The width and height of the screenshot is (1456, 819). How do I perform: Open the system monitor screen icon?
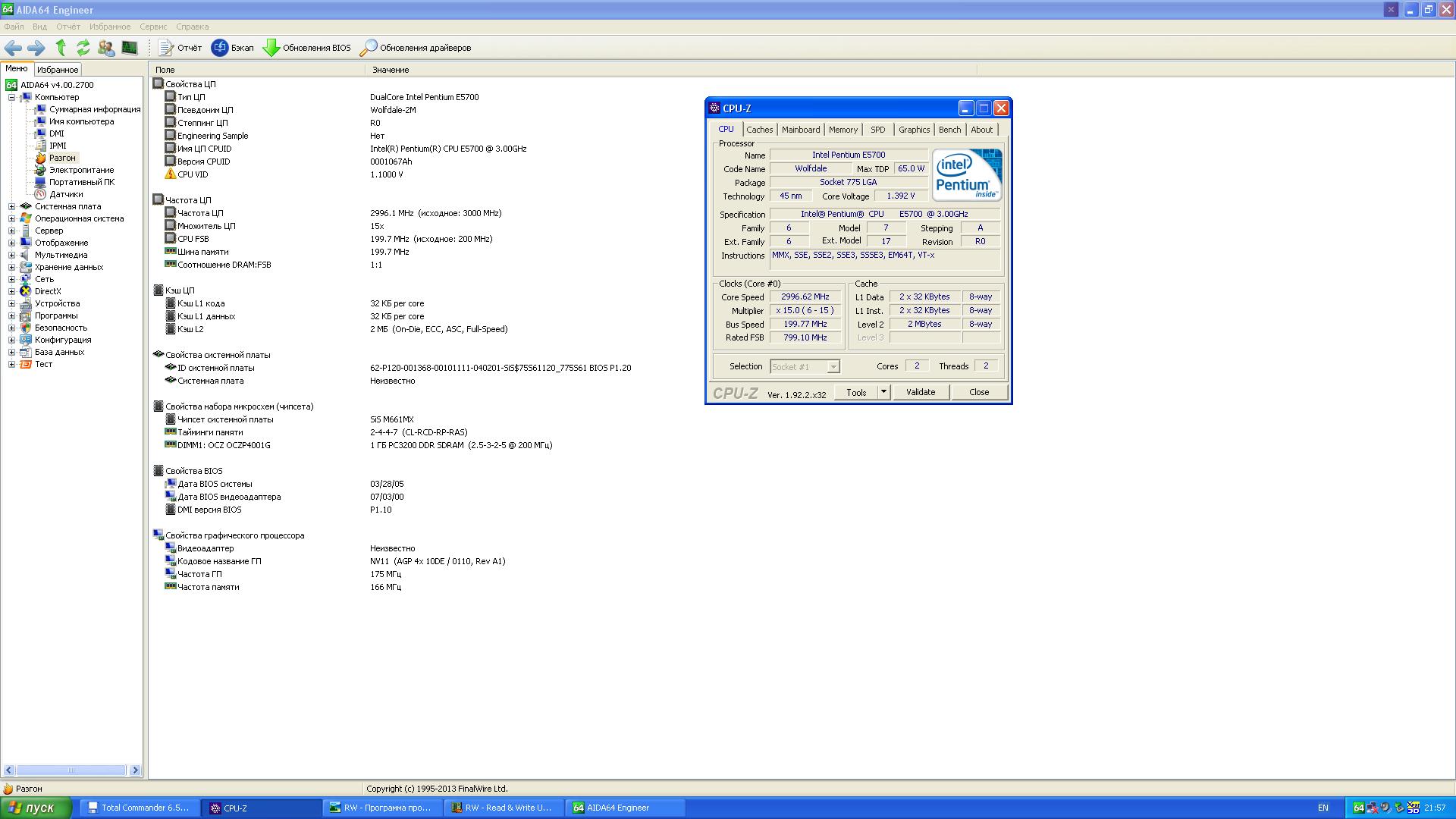click(130, 48)
